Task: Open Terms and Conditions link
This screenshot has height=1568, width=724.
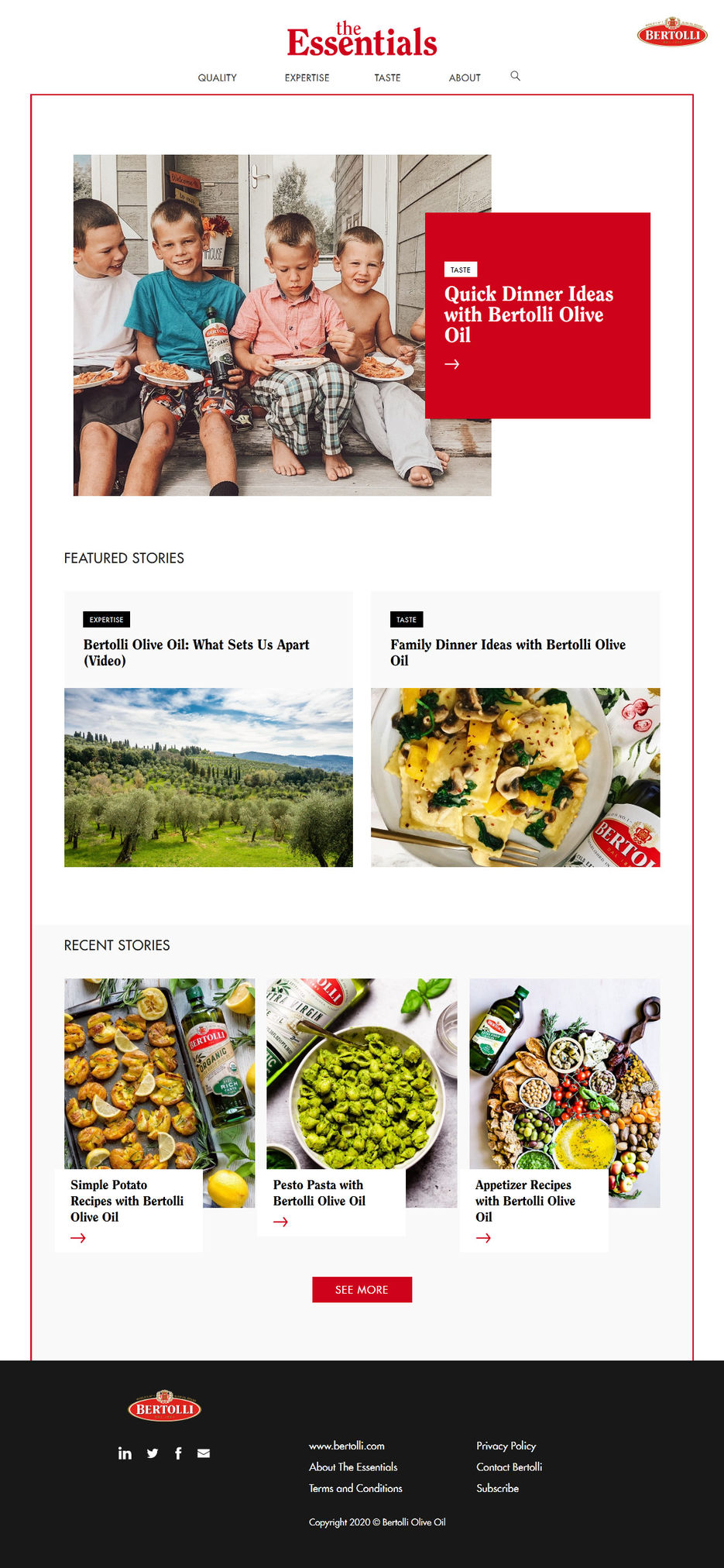Action: coord(355,1488)
